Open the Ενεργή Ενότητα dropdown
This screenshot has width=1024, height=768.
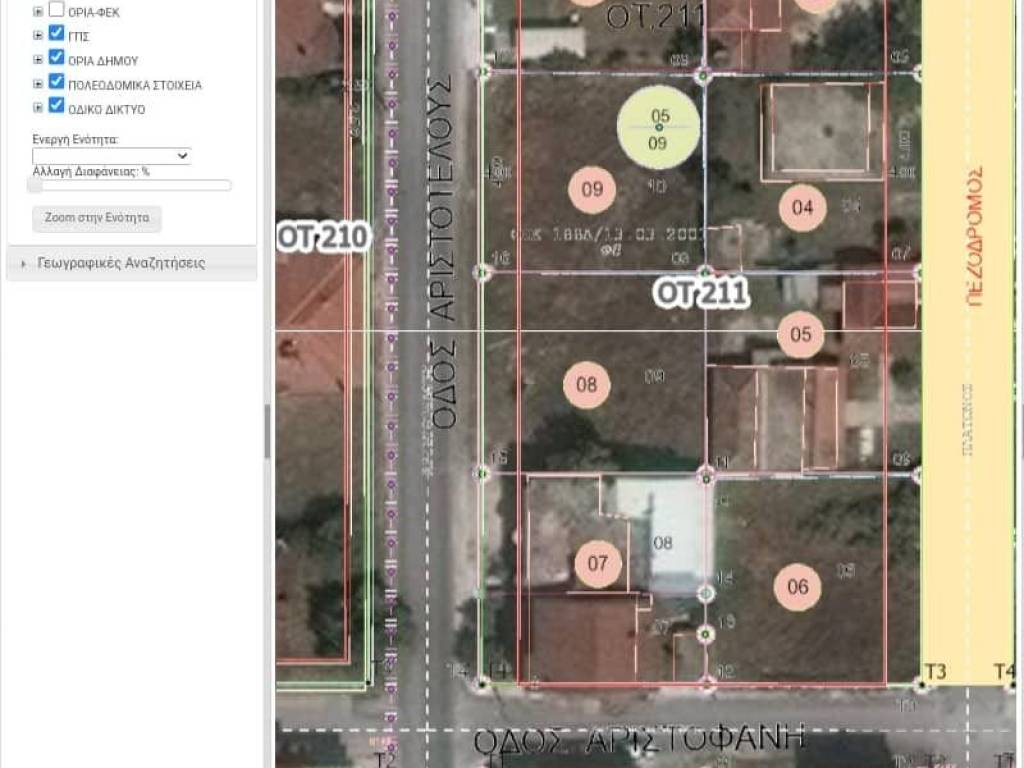pos(111,156)
